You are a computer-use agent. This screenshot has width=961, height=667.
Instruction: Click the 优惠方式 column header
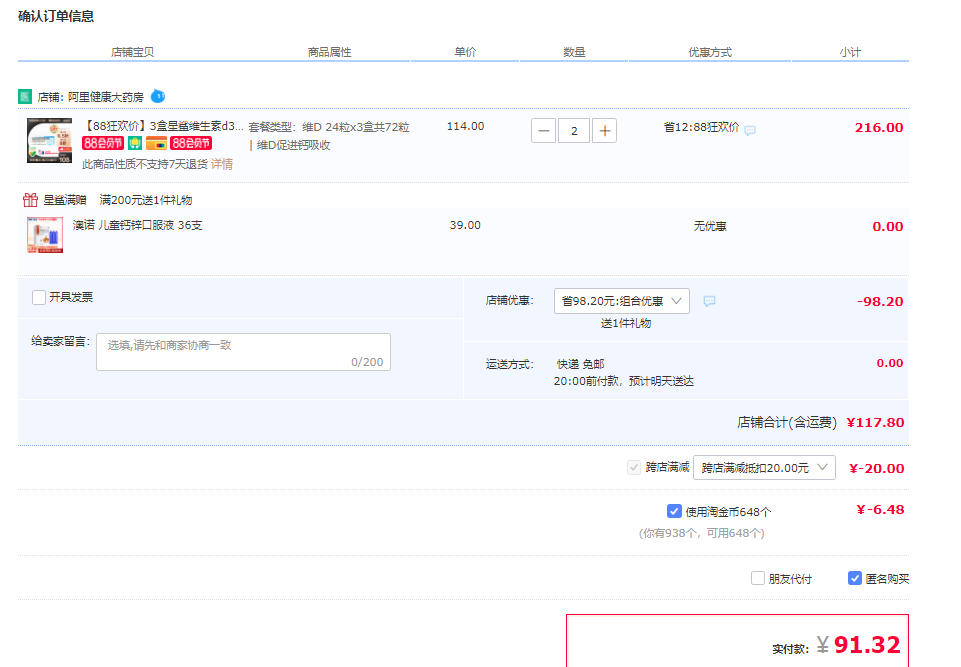coord(710,52)
